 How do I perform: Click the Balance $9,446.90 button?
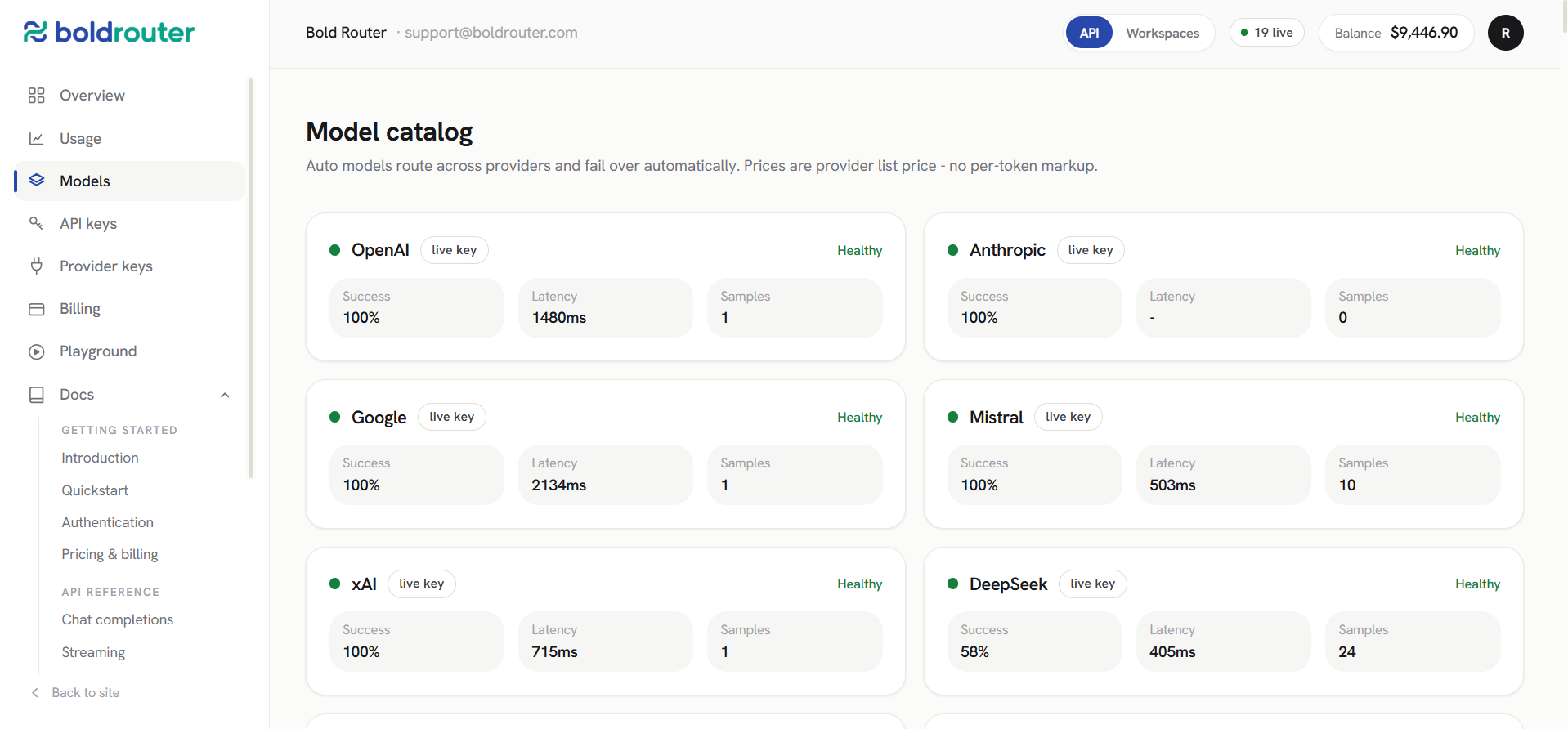(1396, 33)
